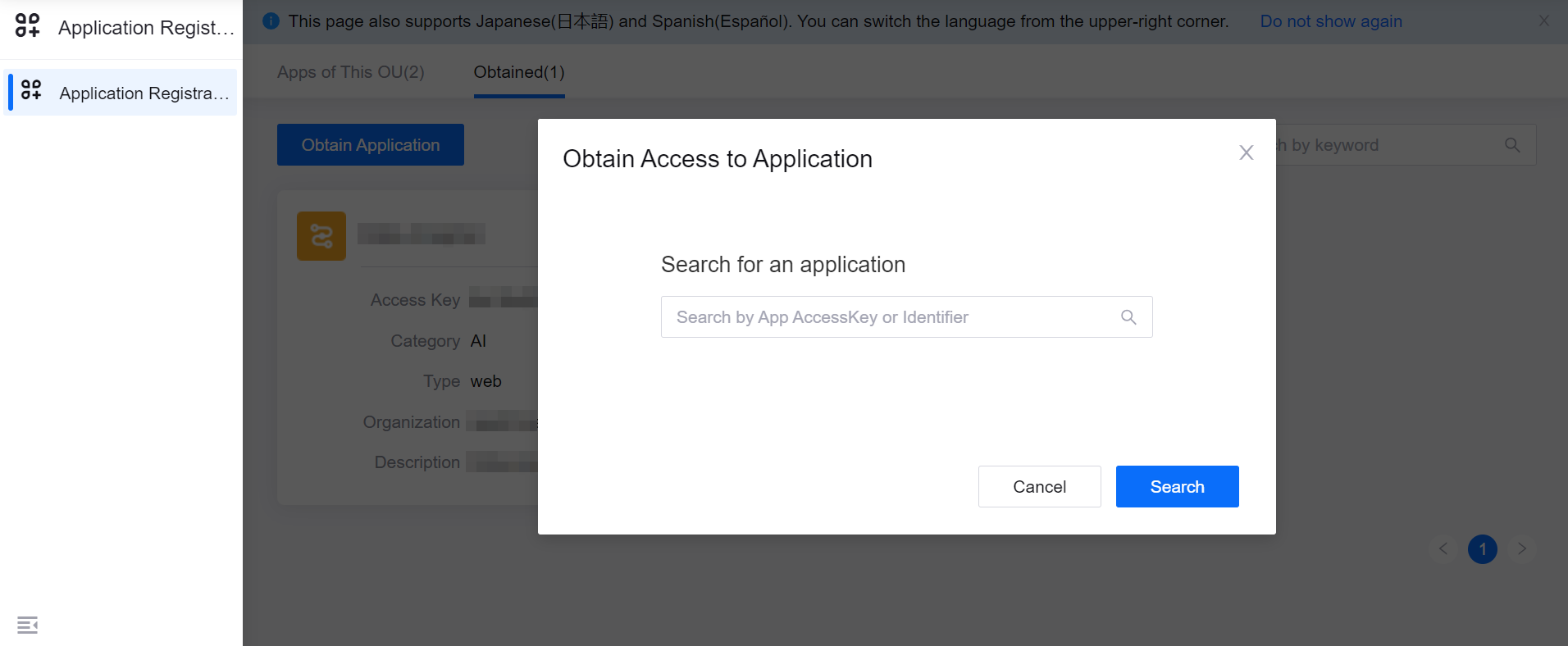Collapse the sidebar using the bottom-left menu icon
1568x646 pixels.
click(27, 625)
